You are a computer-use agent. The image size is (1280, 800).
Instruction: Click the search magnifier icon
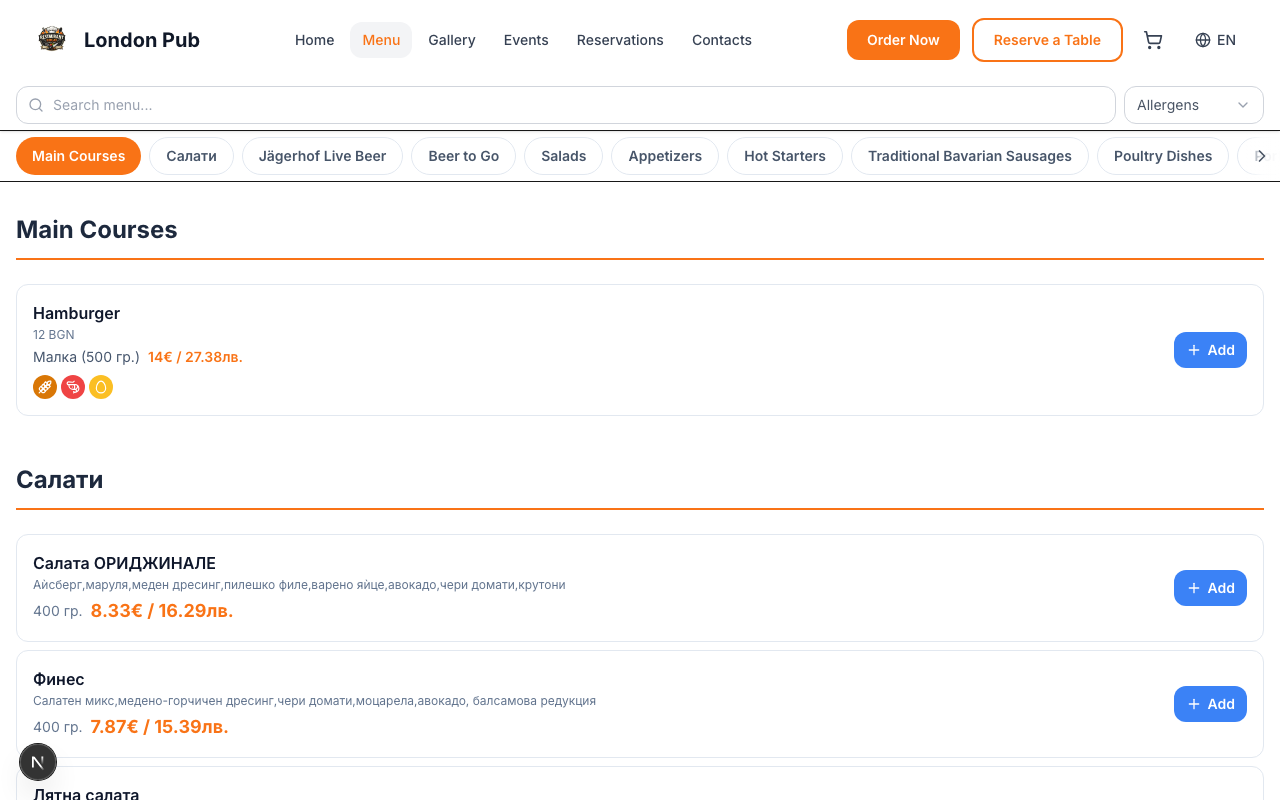[36, 105]
